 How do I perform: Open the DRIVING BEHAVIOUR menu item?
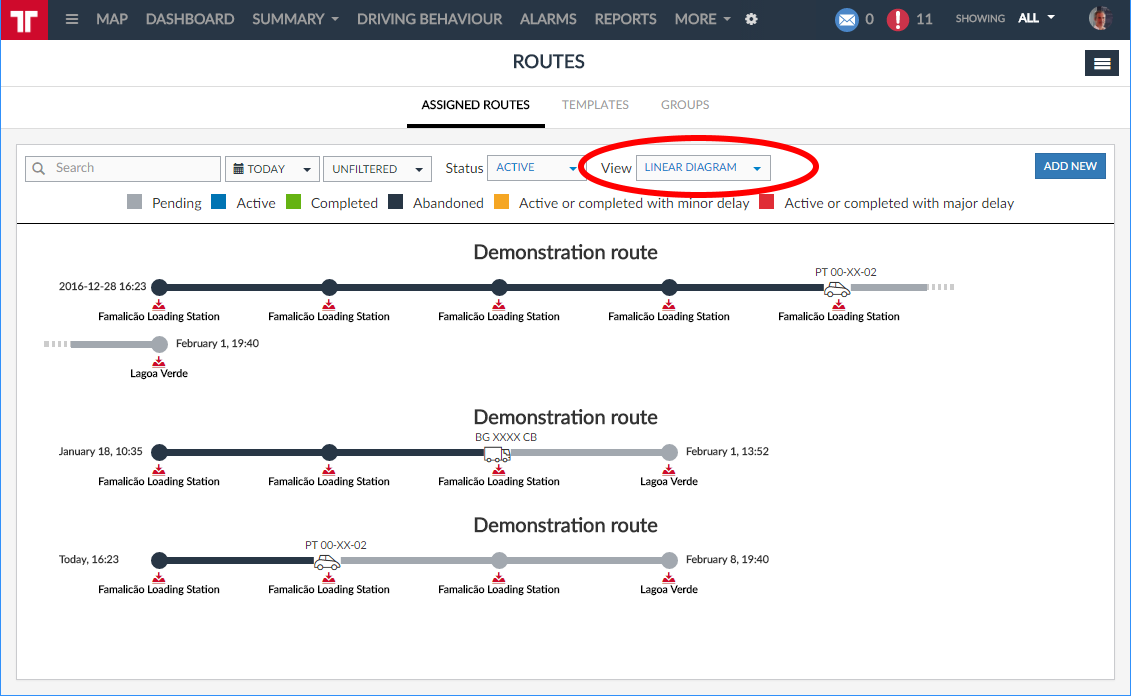[429, 19]
